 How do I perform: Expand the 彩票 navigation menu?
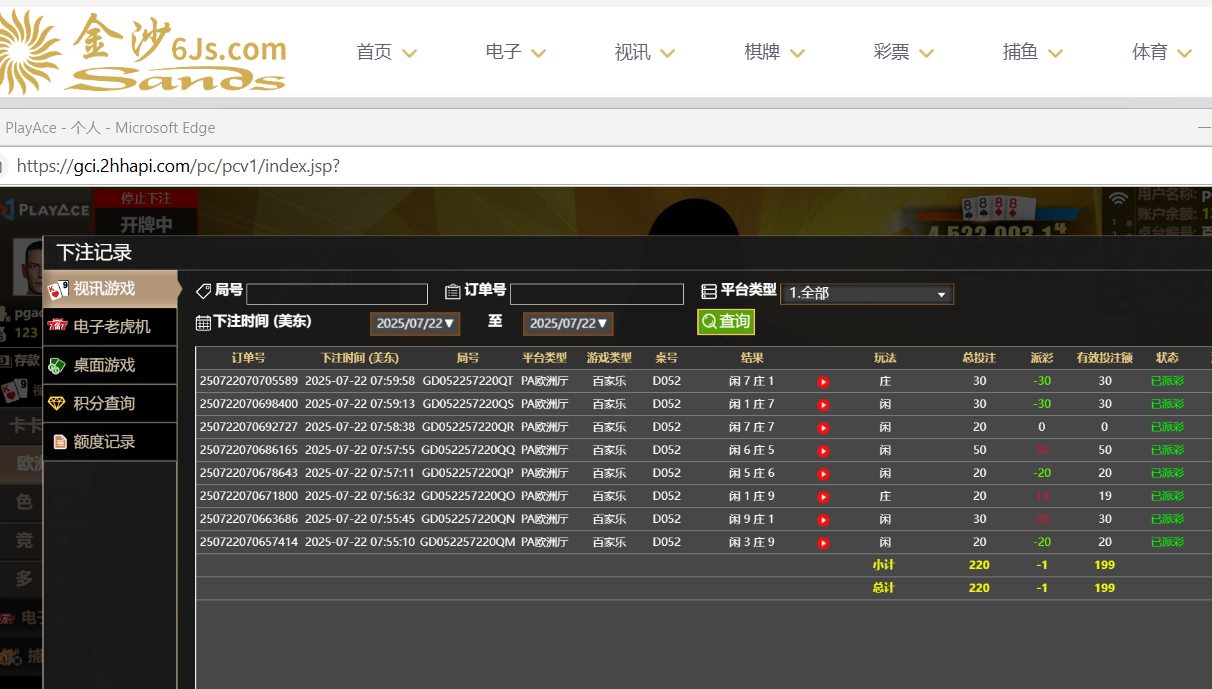[x=902, y=52]
